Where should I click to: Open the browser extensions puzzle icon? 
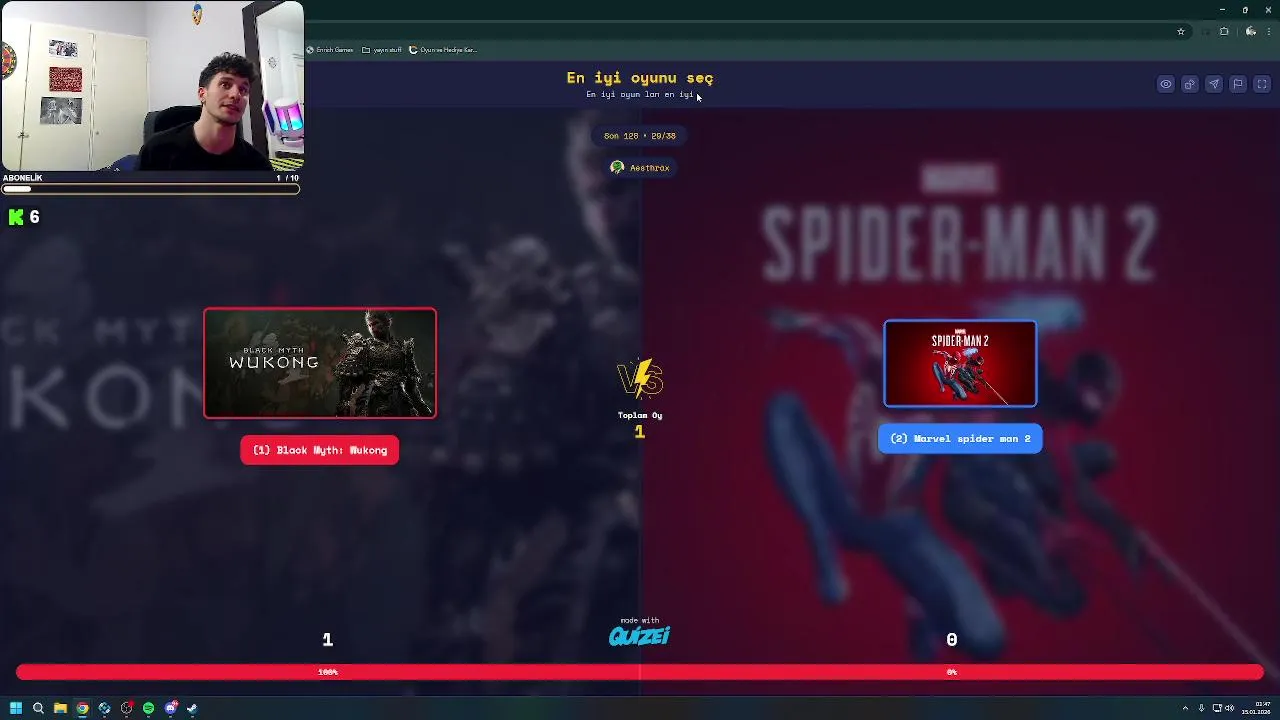pyautogui.click(x=1224, y=31)
